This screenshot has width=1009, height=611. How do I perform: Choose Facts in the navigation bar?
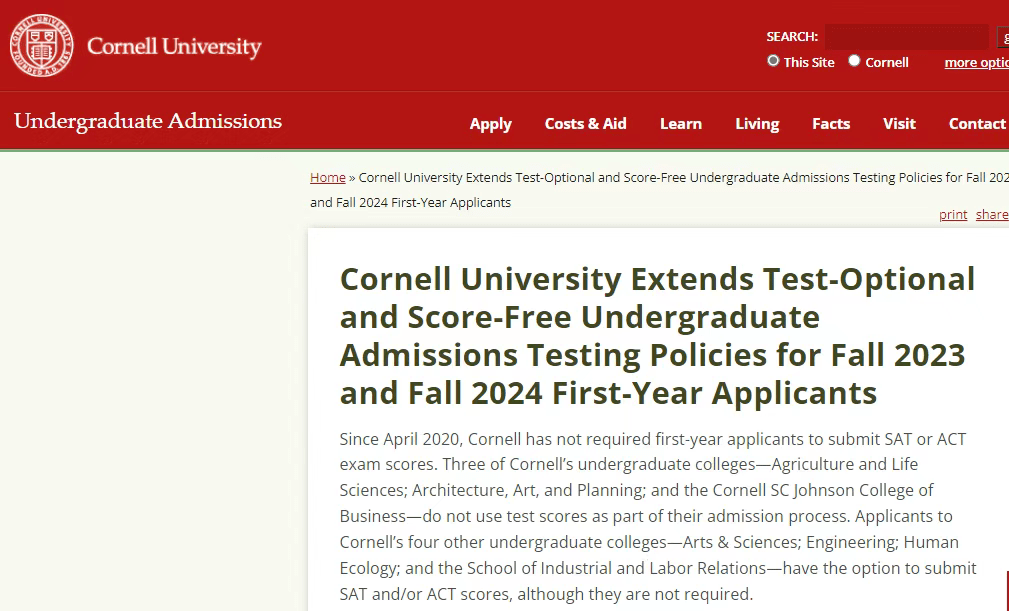[x=830, y=124]
